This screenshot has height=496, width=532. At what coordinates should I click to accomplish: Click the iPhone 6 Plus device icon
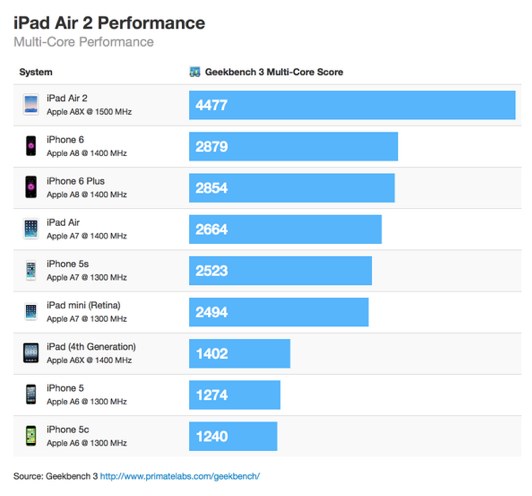pos(31,187)
